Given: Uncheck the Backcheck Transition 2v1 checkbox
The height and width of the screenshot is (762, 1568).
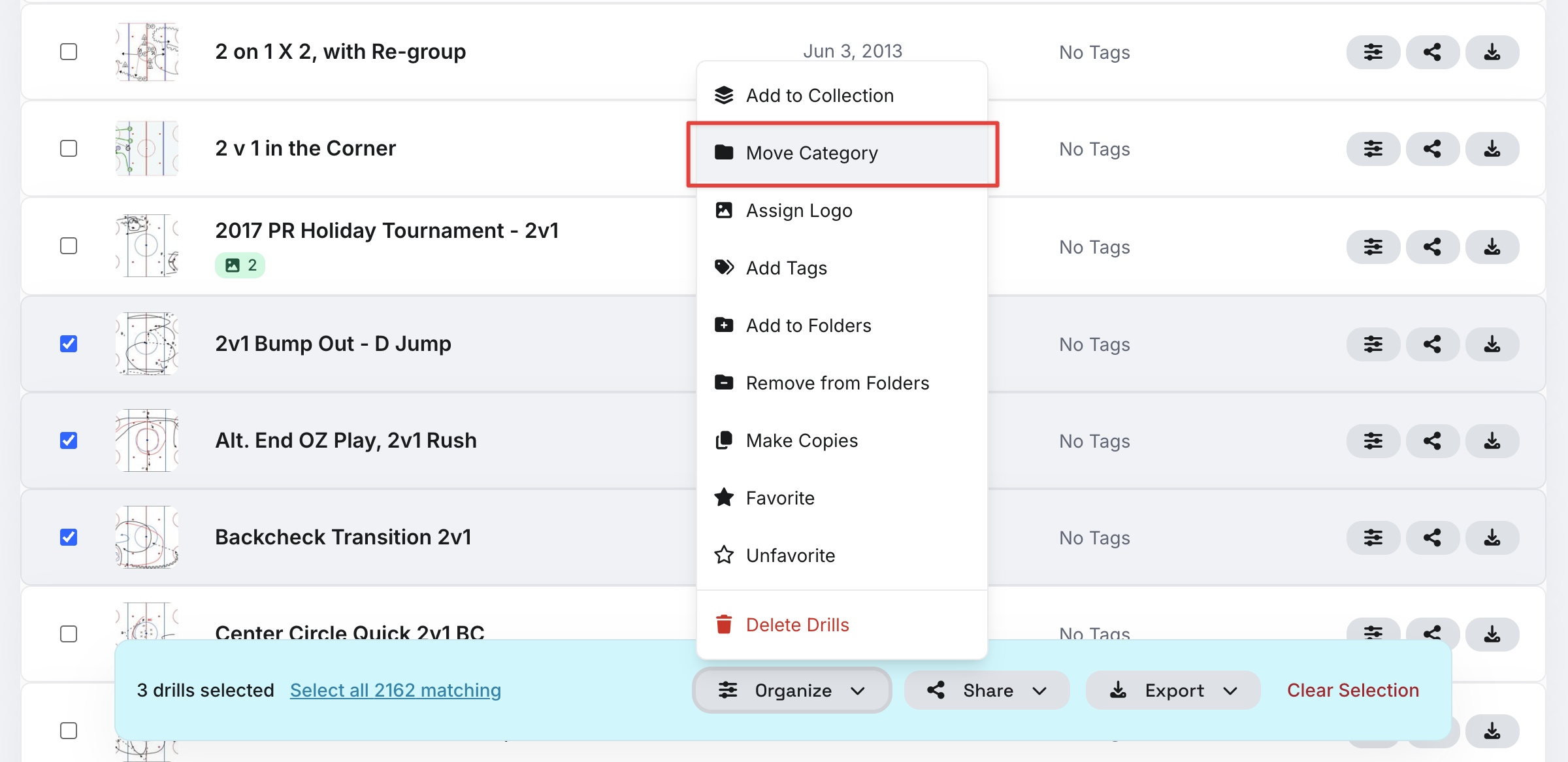Looking at the screenshot, I should [69, 537].
